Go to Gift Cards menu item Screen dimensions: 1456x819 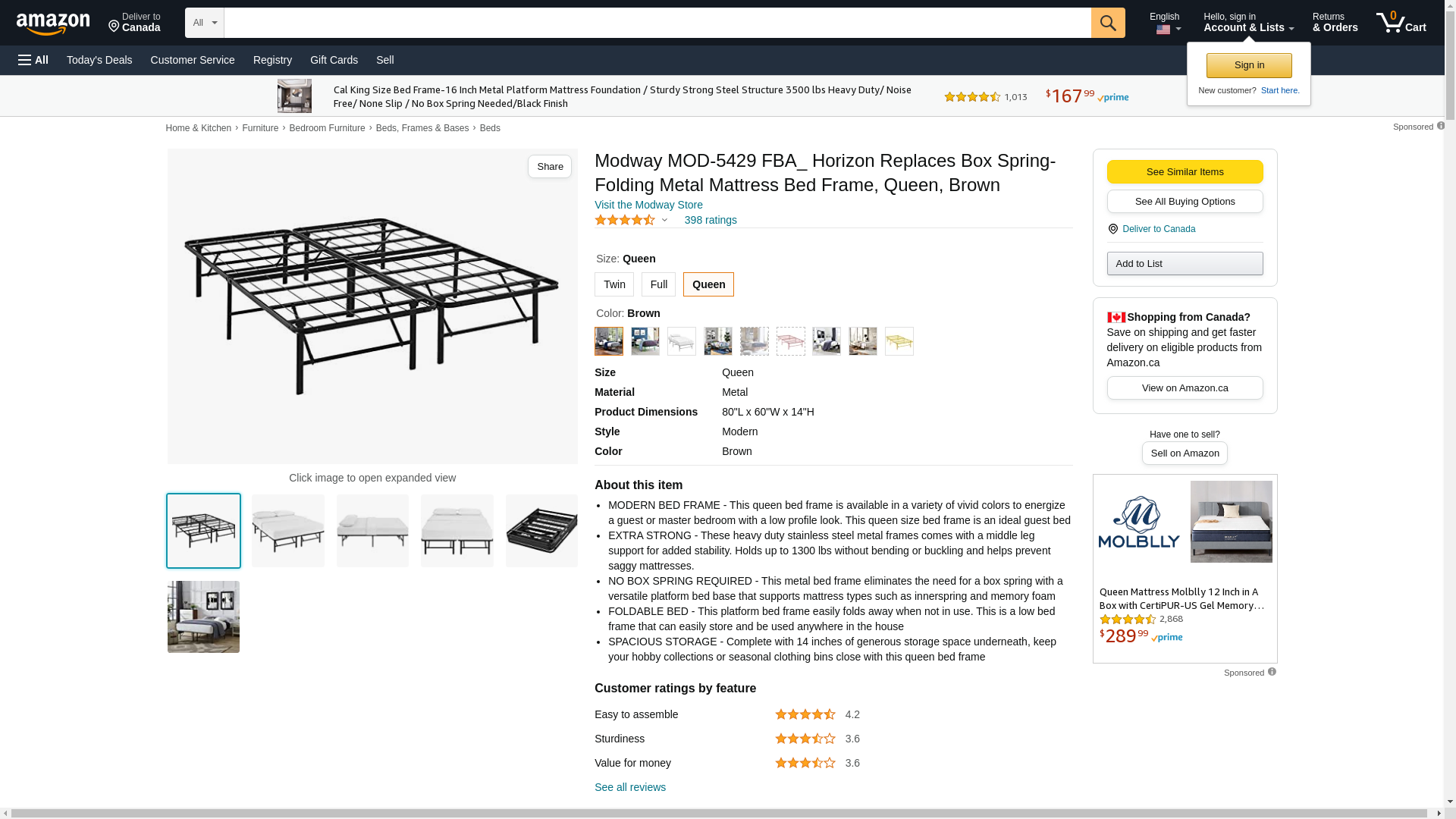point(334,60)
